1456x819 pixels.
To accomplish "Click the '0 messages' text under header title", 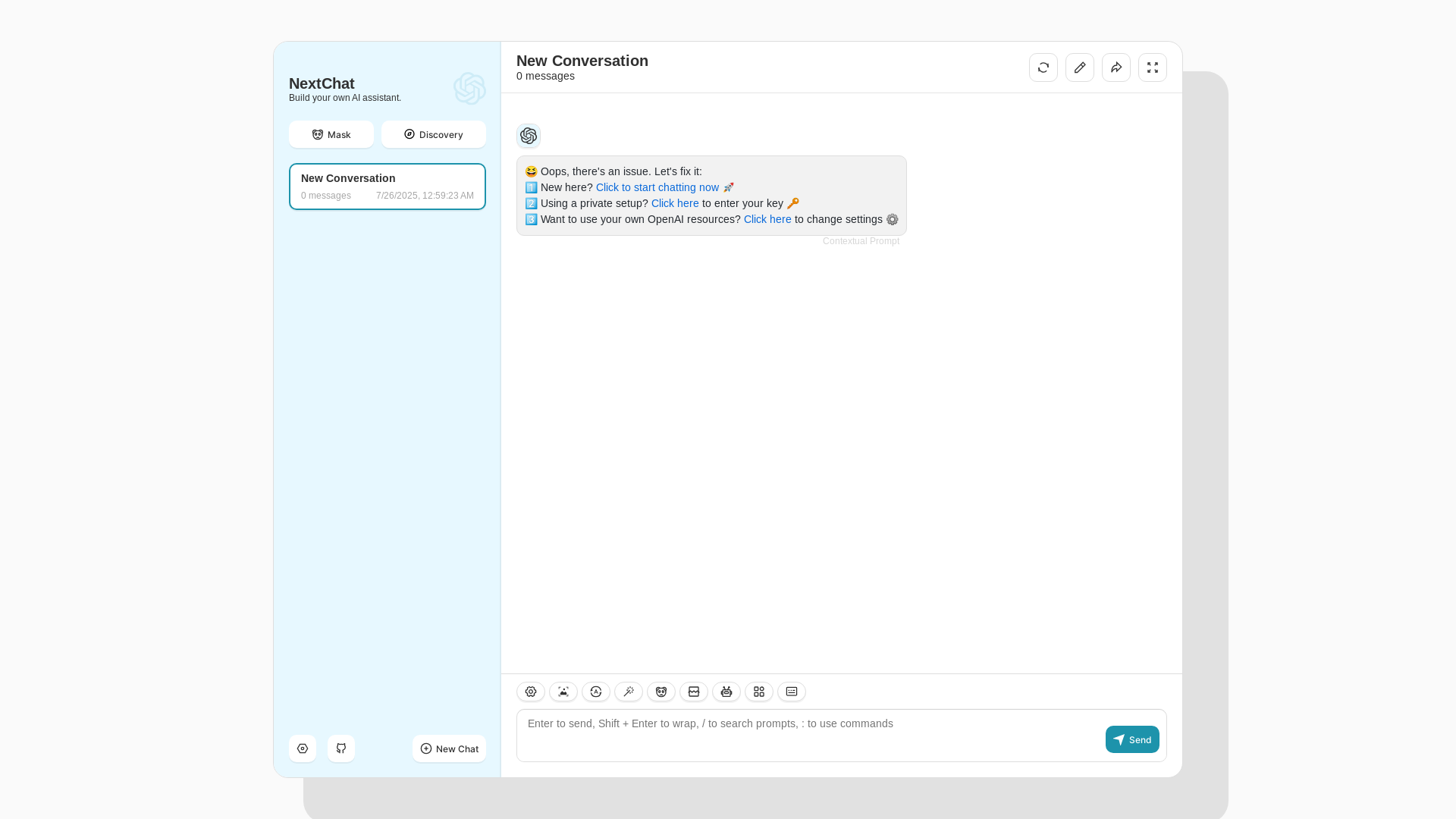I will point(545,76).
